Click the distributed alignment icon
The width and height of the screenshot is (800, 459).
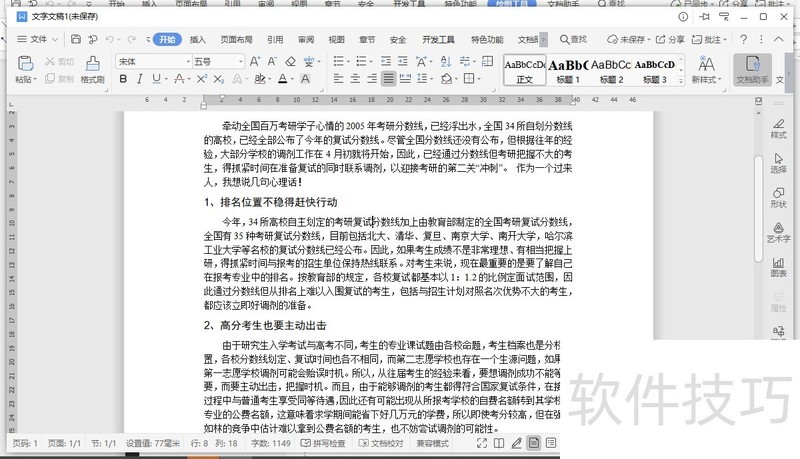click(x=406, y=79)
